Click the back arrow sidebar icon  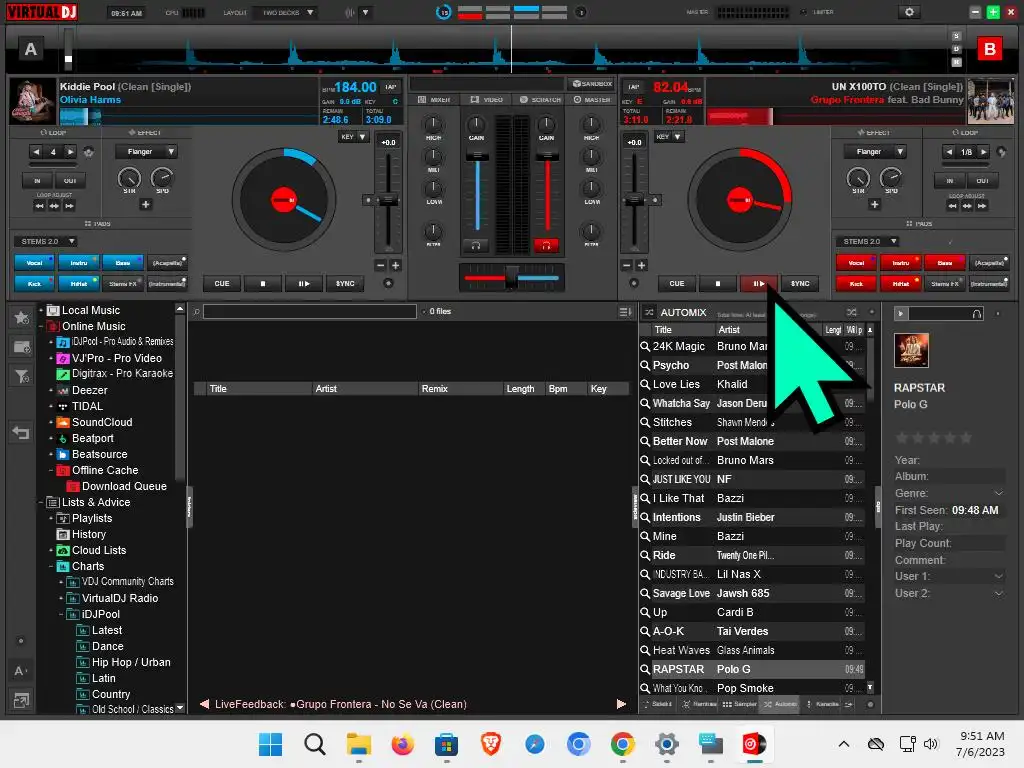click(22, 432)
